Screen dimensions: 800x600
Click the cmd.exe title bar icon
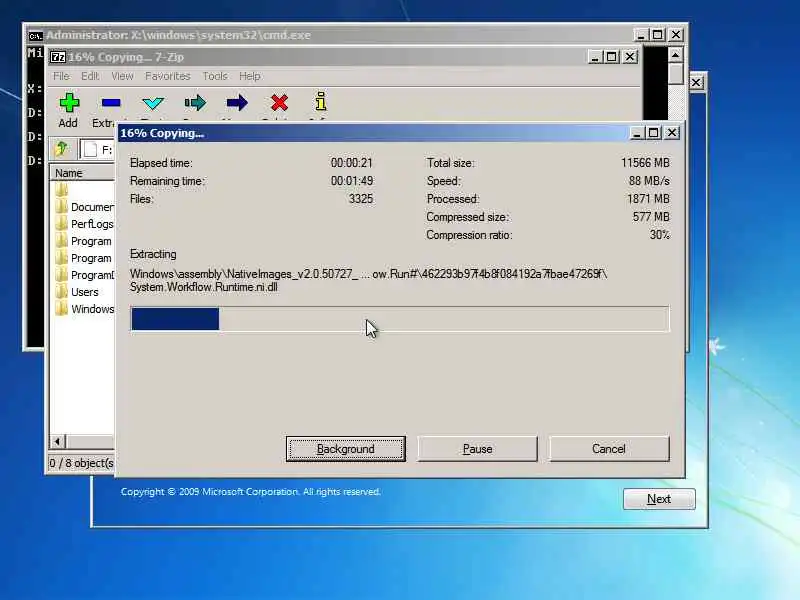35,36
